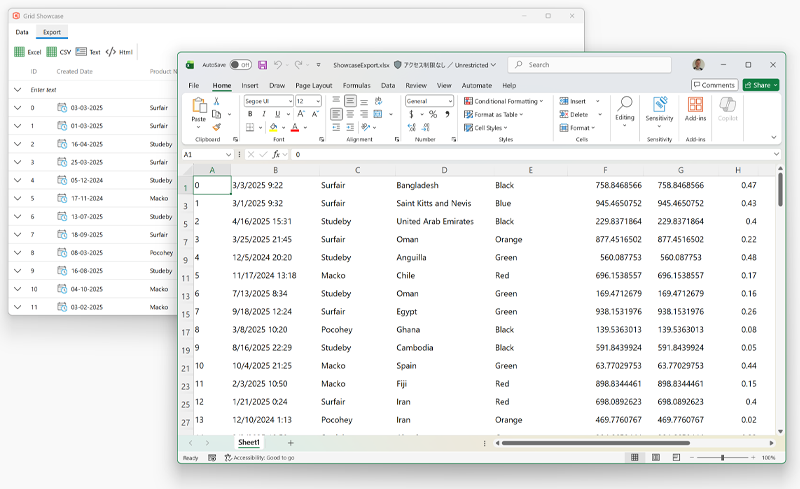Screen dimensions: 800x489
Task: Click the yellow fill color button
Action: (x=273, y=127)
